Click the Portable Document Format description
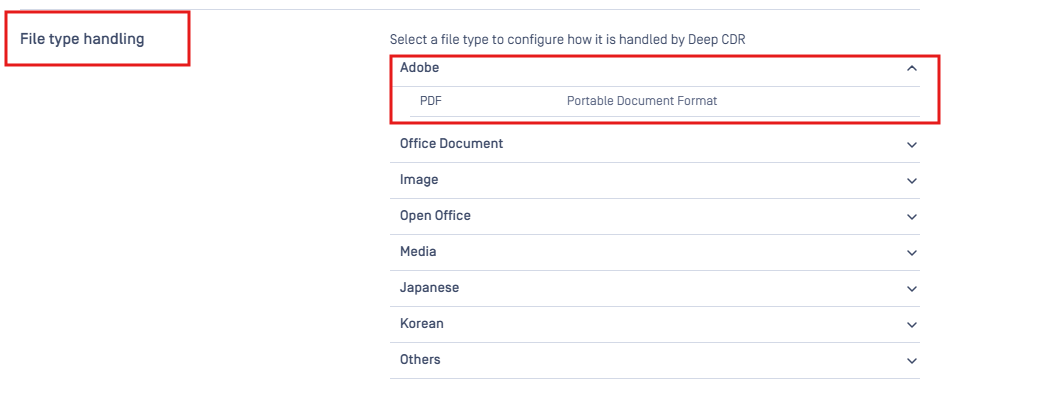This screenshot has height=406, width=1039. [x=642, y=101]
